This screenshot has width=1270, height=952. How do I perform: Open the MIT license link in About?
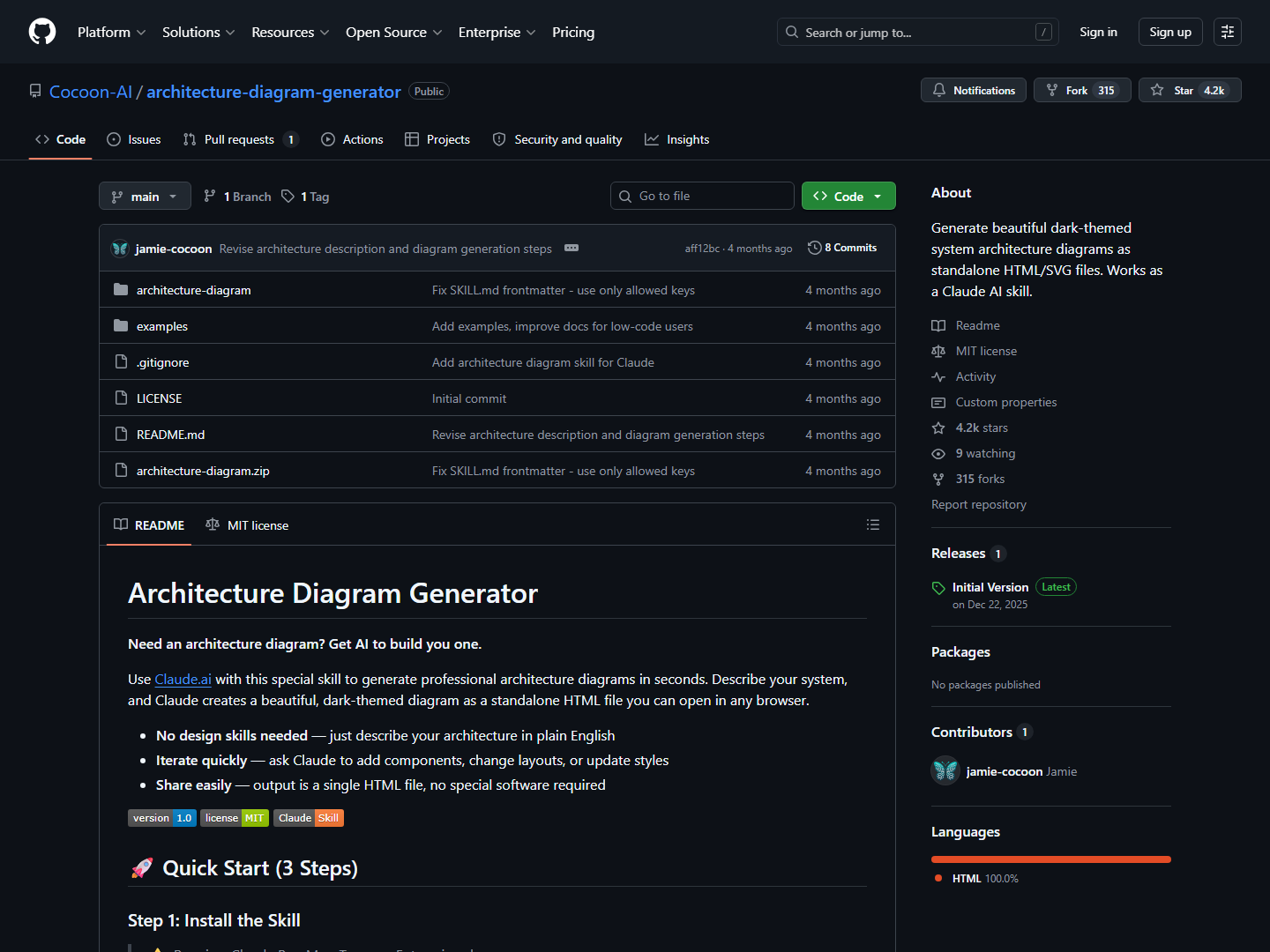pyautogui.click(x=975, y=351)
